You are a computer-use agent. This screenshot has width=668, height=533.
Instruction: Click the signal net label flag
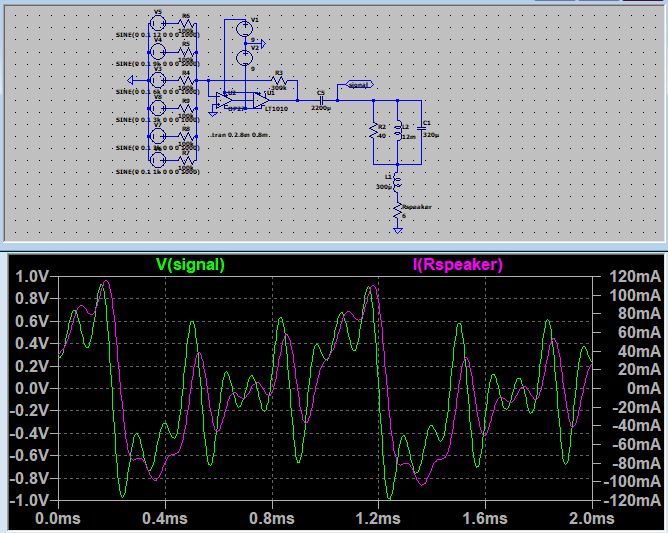point(359,85)
